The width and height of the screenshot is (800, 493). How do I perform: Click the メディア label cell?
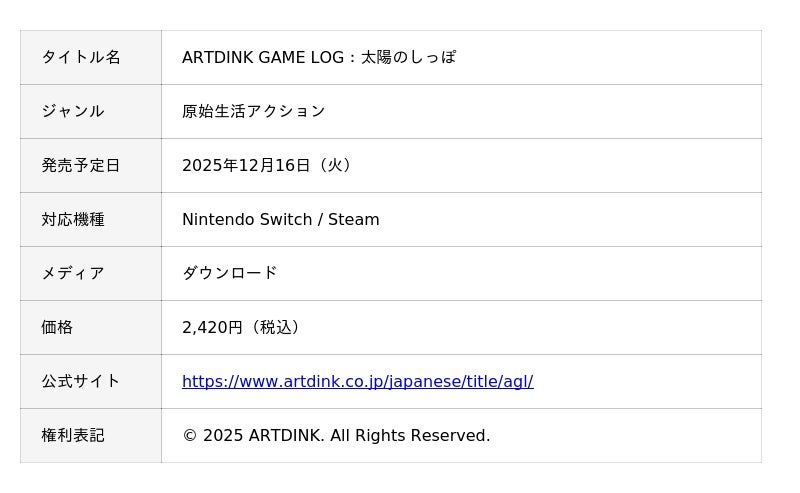pyautogui.click(x=73, y=273)
